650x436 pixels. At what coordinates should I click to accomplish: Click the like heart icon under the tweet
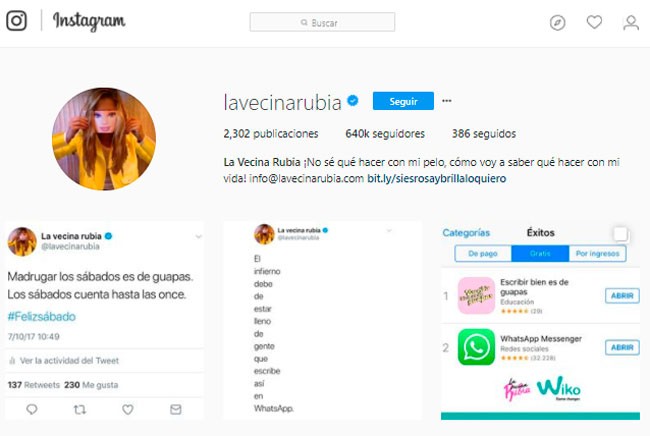pos(128,409)
